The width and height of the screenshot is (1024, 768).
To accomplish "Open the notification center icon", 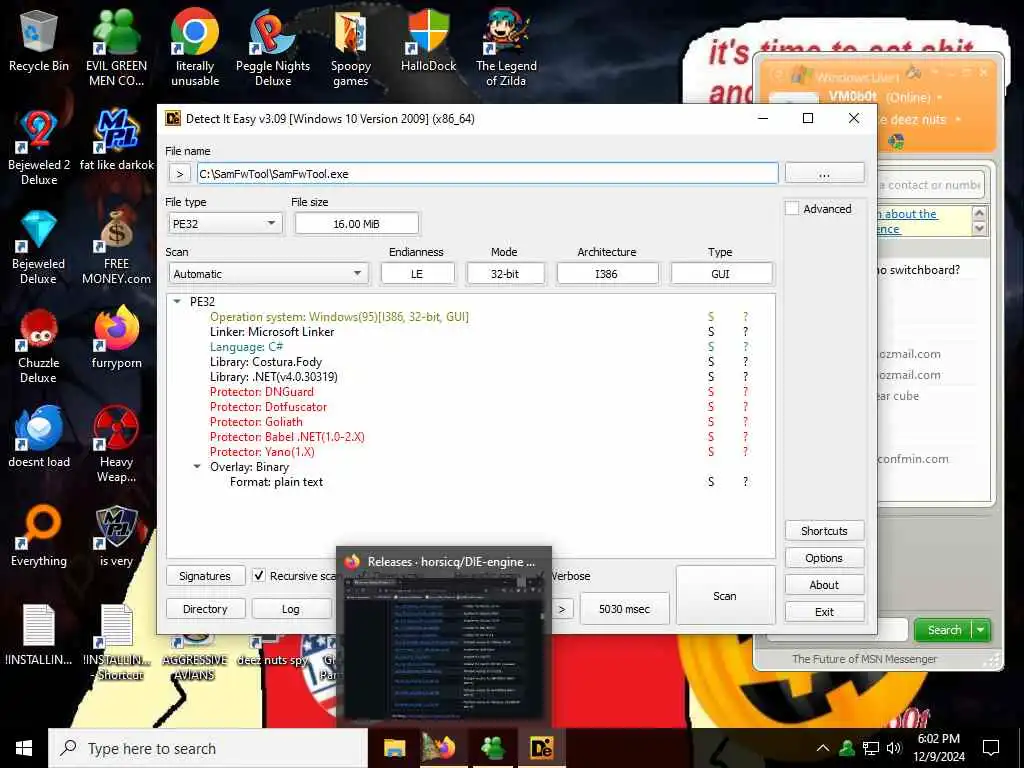I will (991, 748).
